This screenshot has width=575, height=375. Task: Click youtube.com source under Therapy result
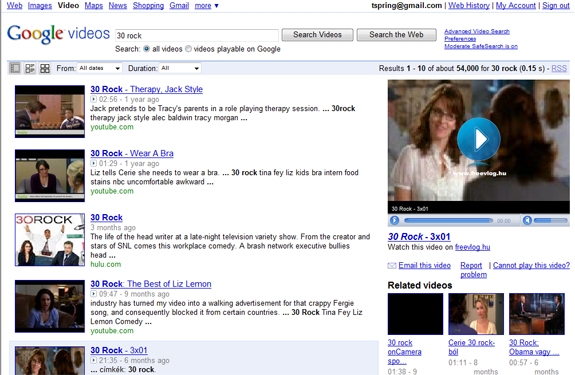point(112,127)
